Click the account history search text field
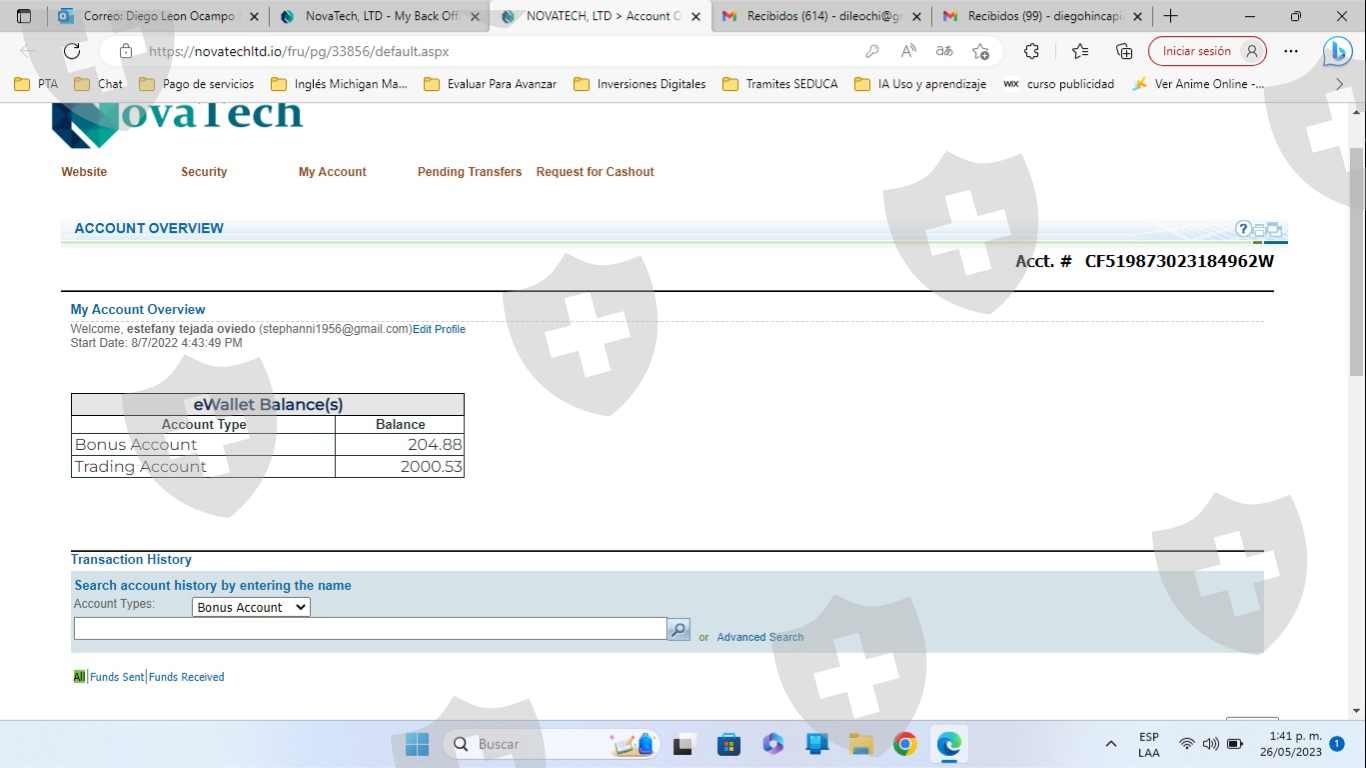1366x768 pixels. tap(370, 629)
